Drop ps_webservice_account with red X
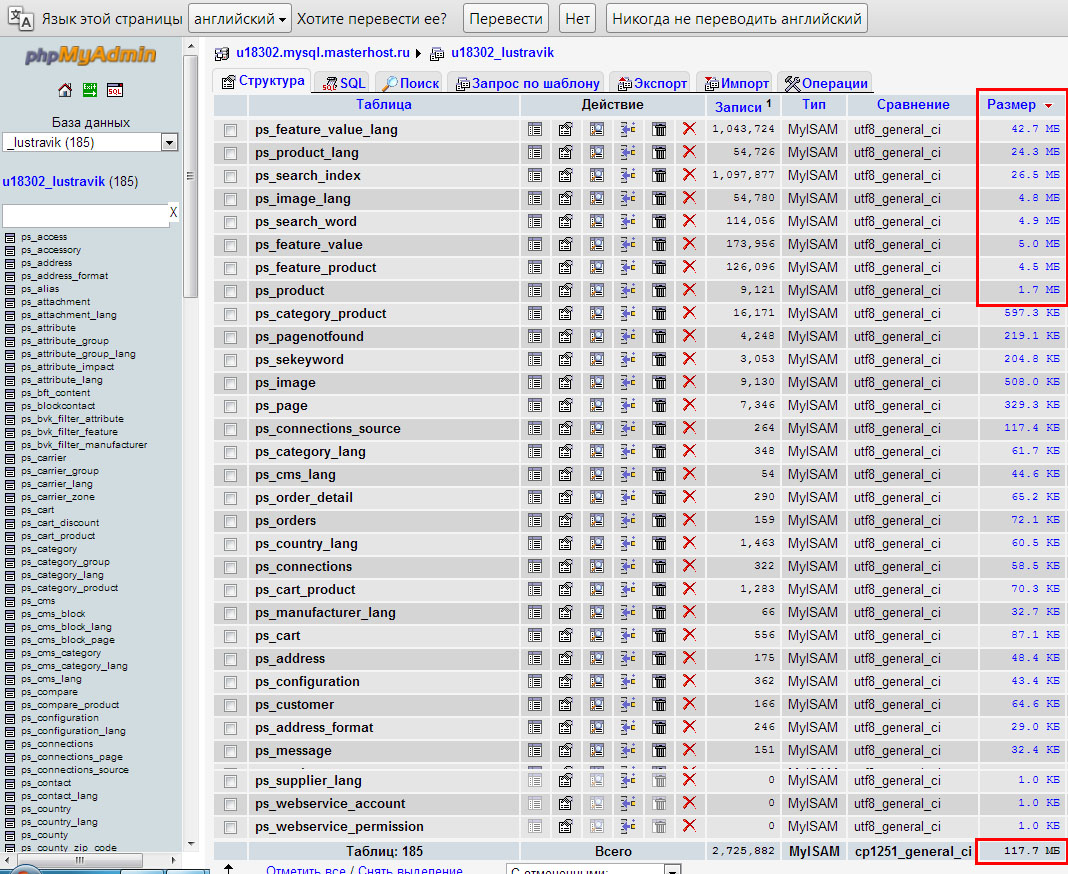 (689, 803)
